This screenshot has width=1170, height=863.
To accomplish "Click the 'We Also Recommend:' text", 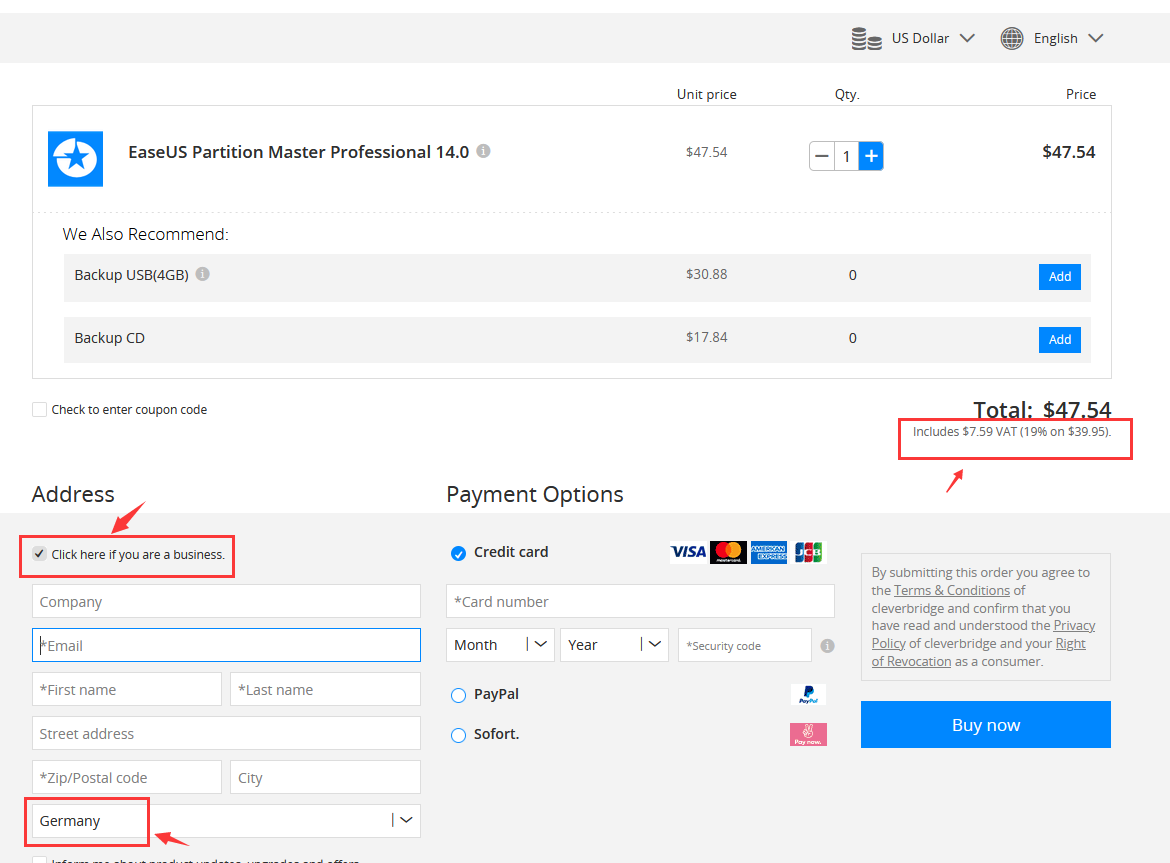I will [x=146, y=234].
